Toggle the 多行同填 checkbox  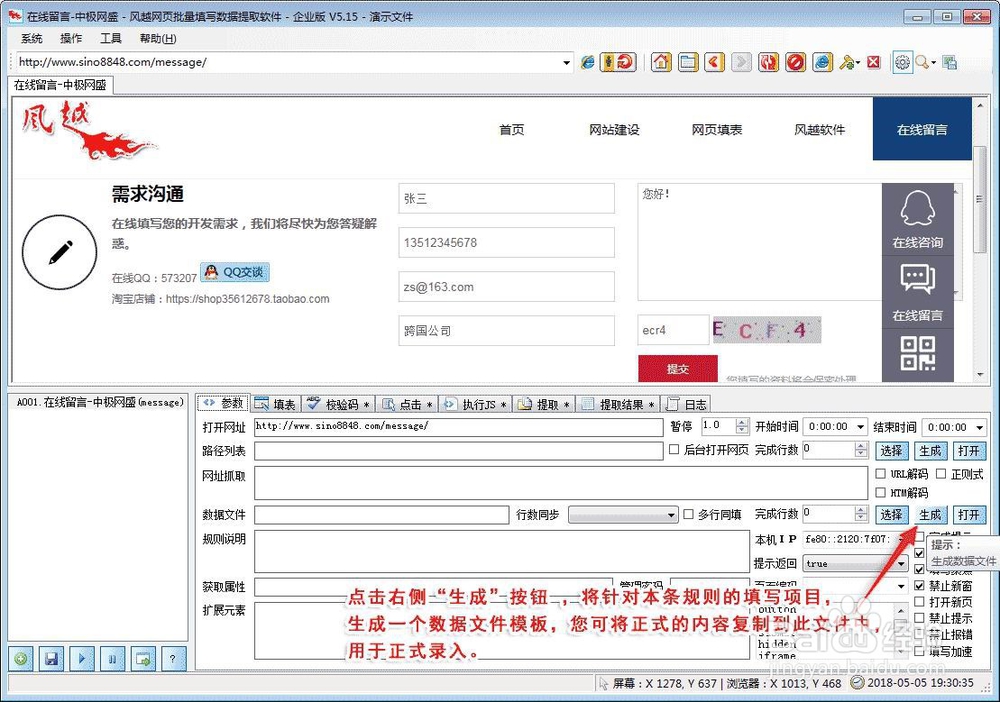click(688, 514)
